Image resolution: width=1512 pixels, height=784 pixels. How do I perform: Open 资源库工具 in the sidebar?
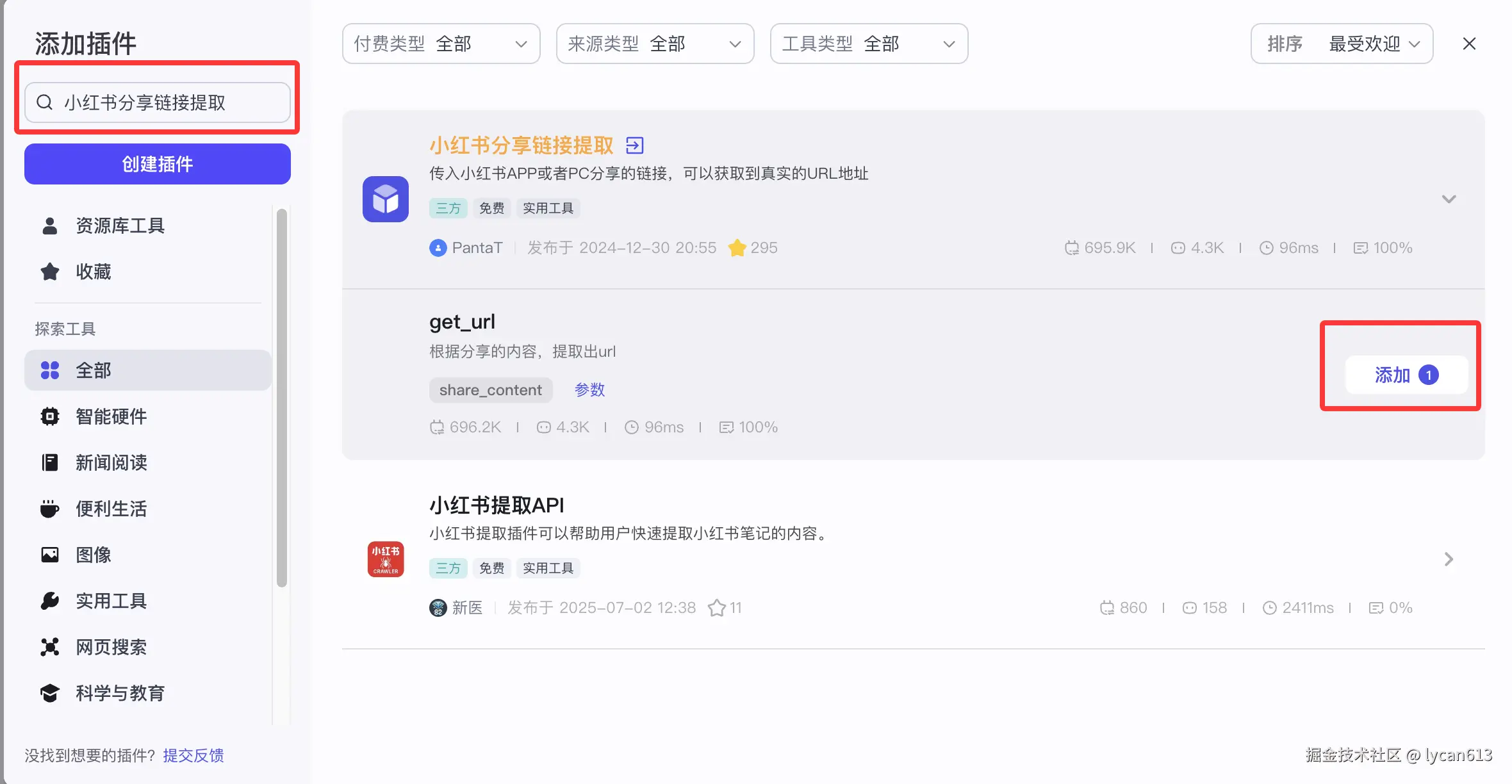pyautogui.click(x=120, y=225)
